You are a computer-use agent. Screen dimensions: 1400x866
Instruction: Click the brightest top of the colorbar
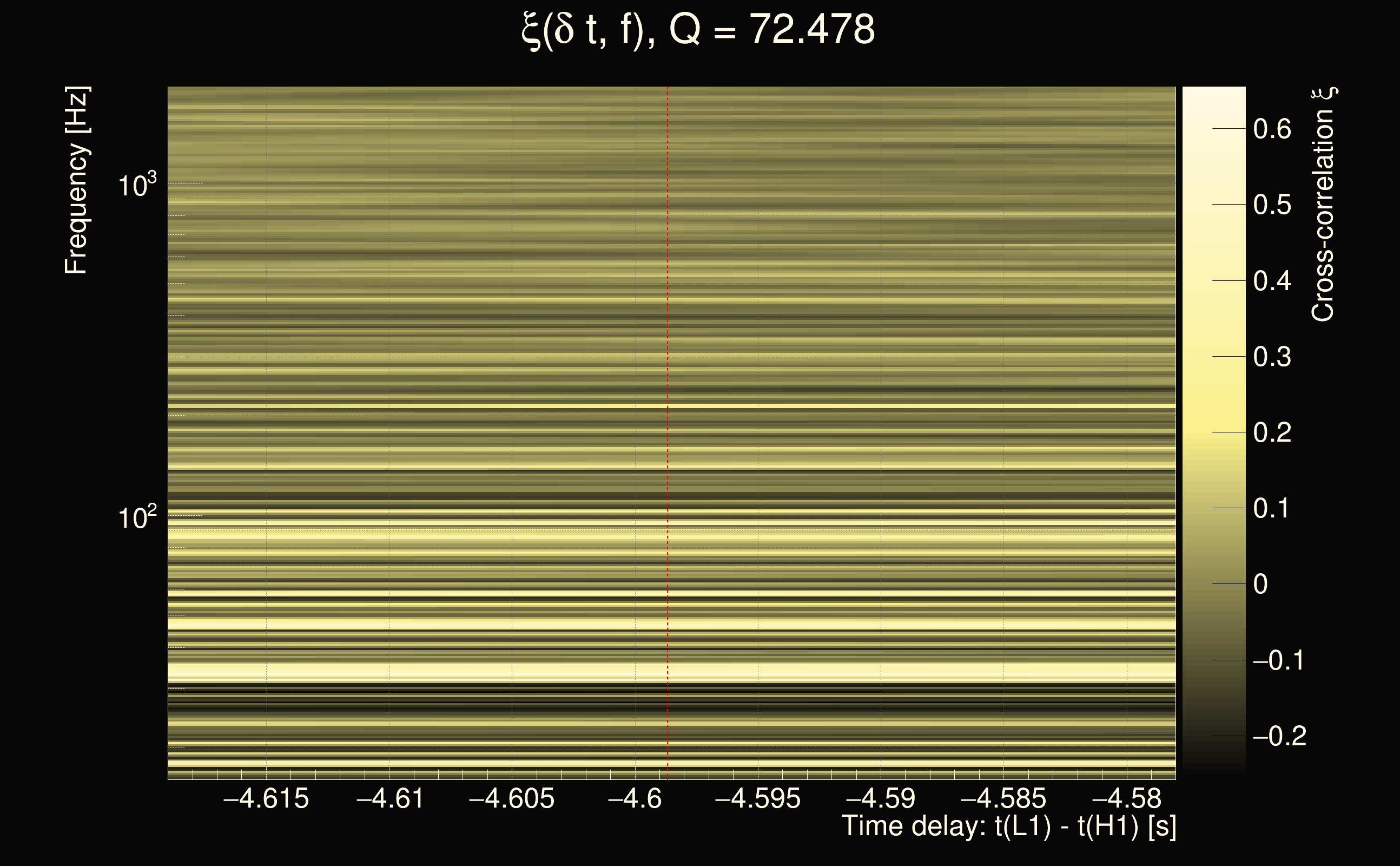click(1213, 91)
